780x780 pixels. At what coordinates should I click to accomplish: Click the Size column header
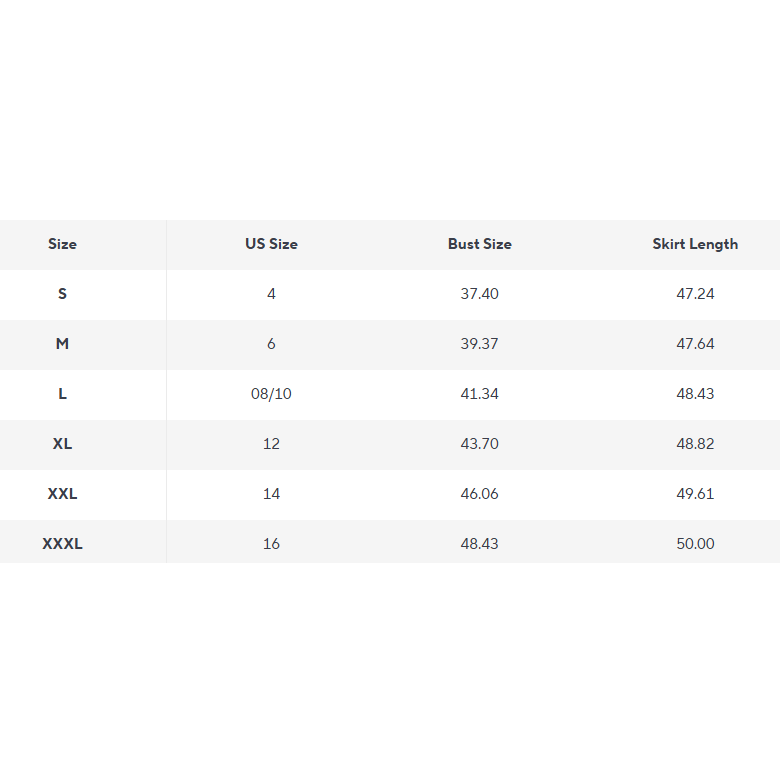click(x=62, y=244)
